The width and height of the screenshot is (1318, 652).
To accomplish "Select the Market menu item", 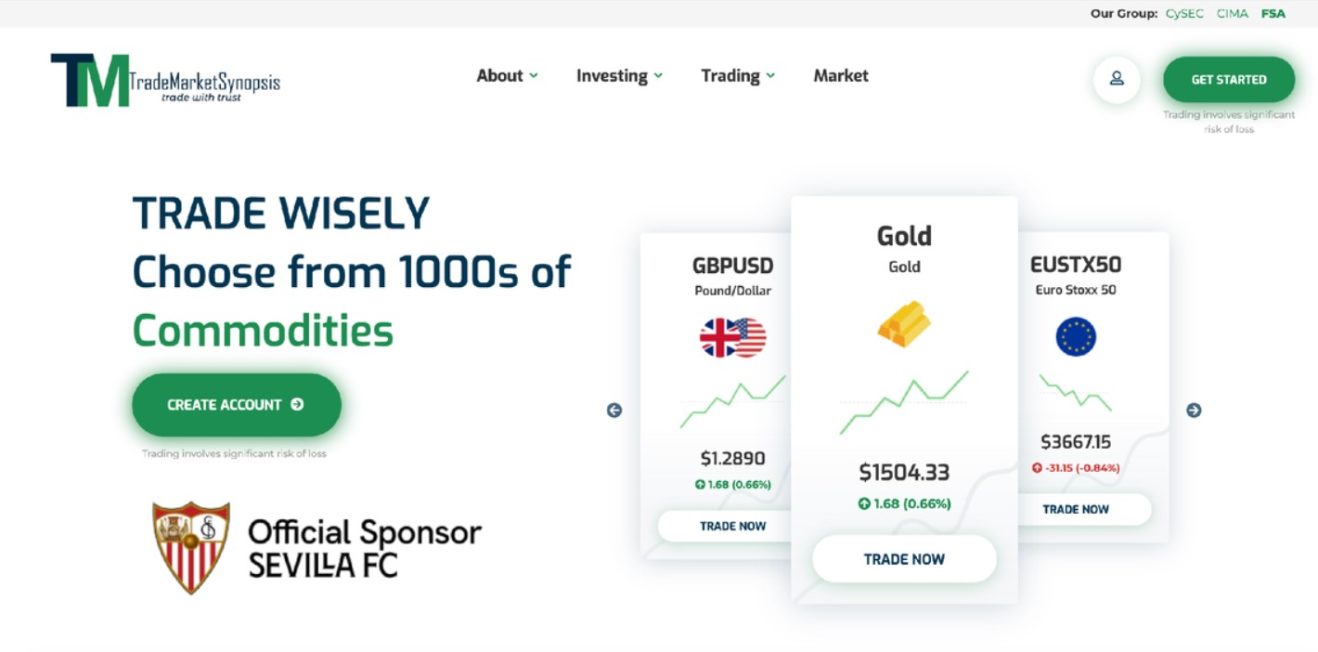I will tap(841, 75).
